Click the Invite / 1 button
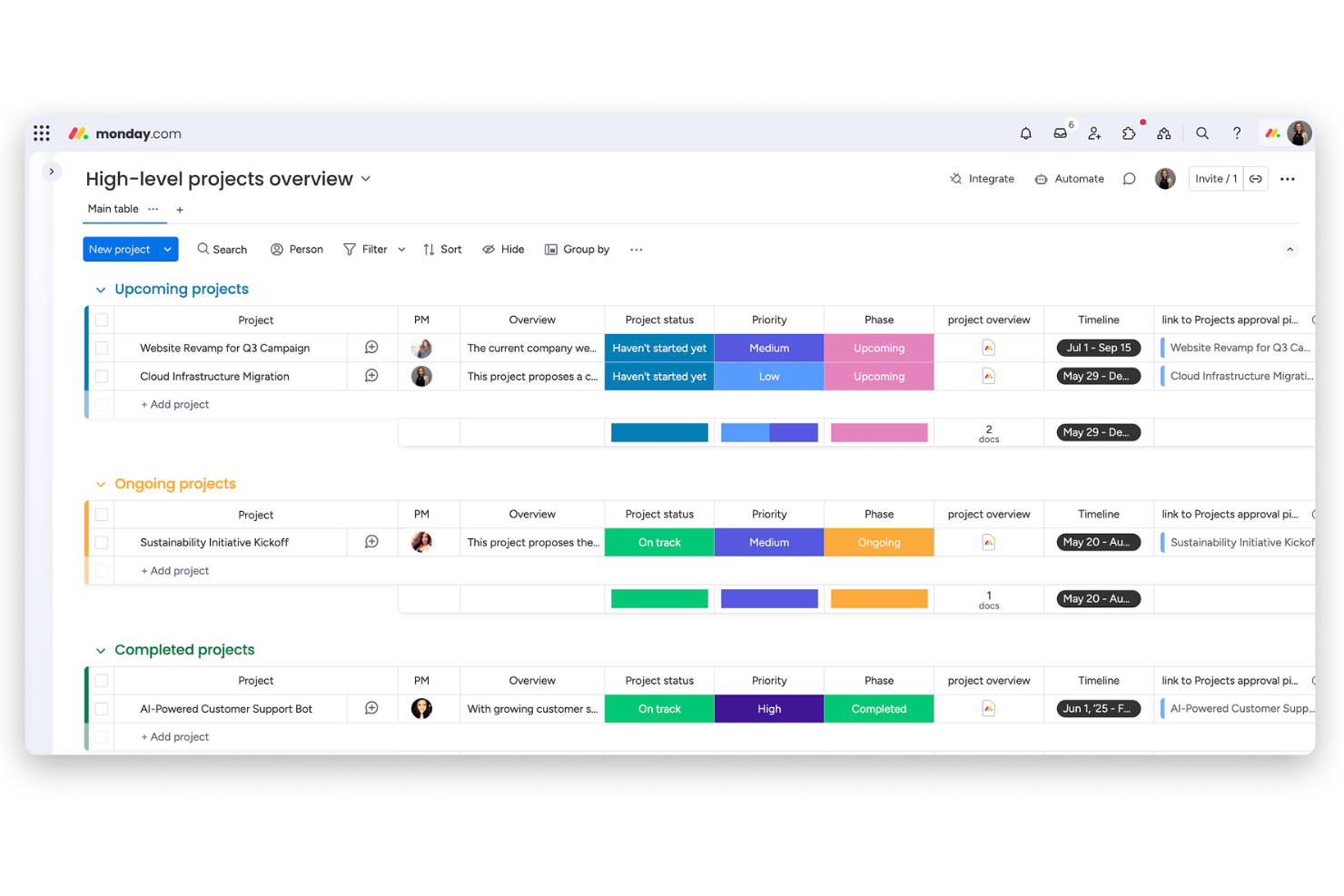The width and height of the screenshot is (1344, 896). 1215,179
